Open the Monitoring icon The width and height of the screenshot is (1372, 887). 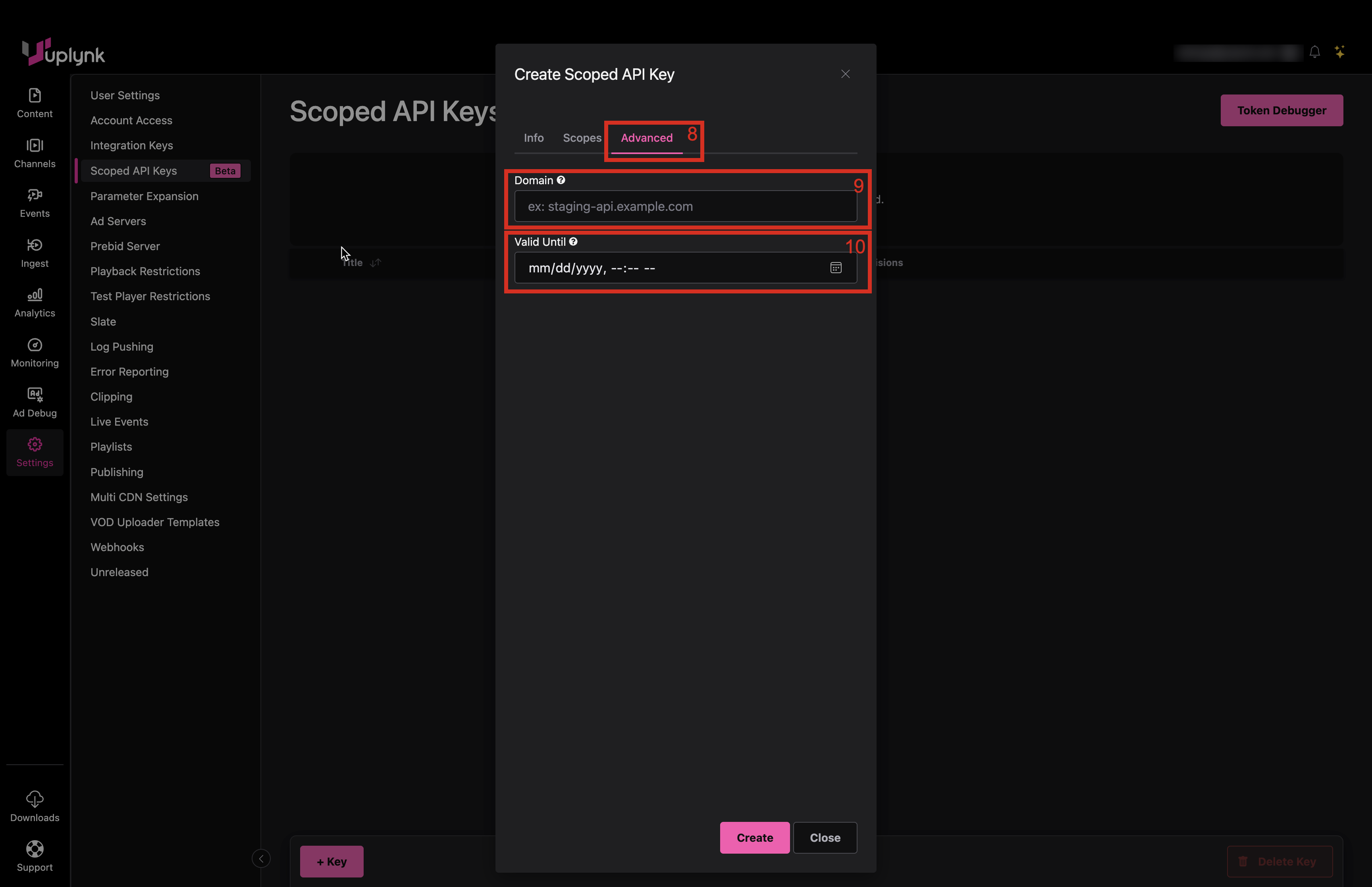point(35,344)
